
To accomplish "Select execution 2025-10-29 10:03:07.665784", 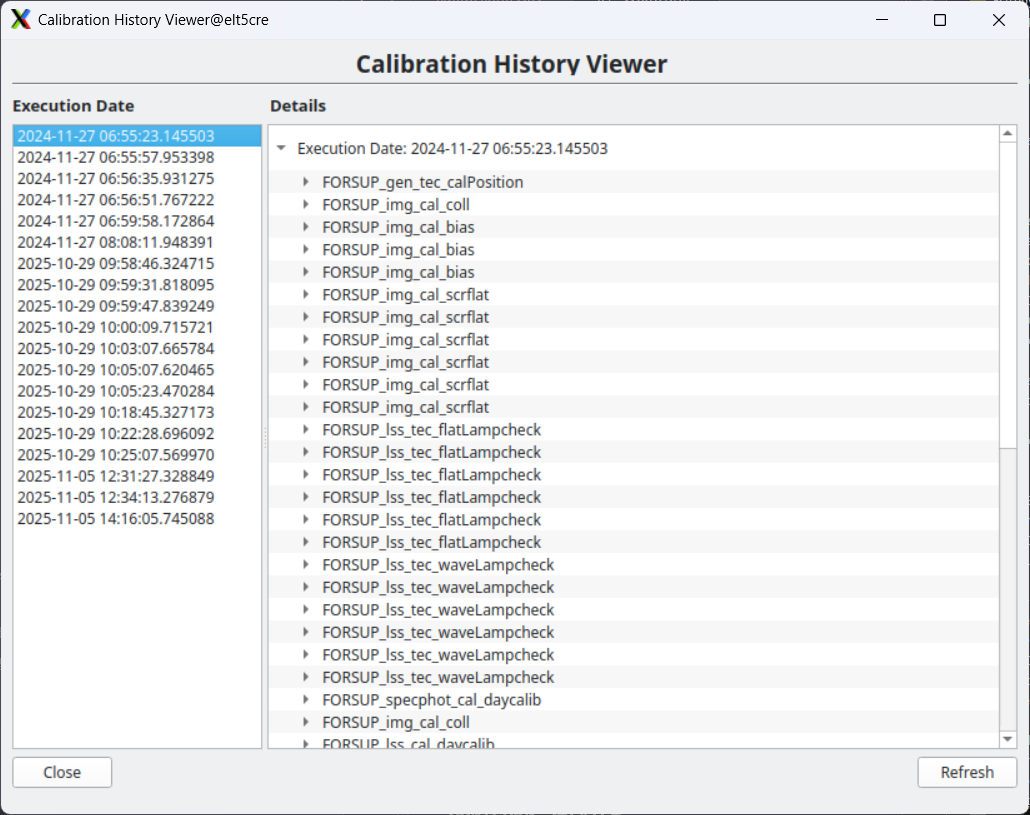I will [x=137, y=348].
